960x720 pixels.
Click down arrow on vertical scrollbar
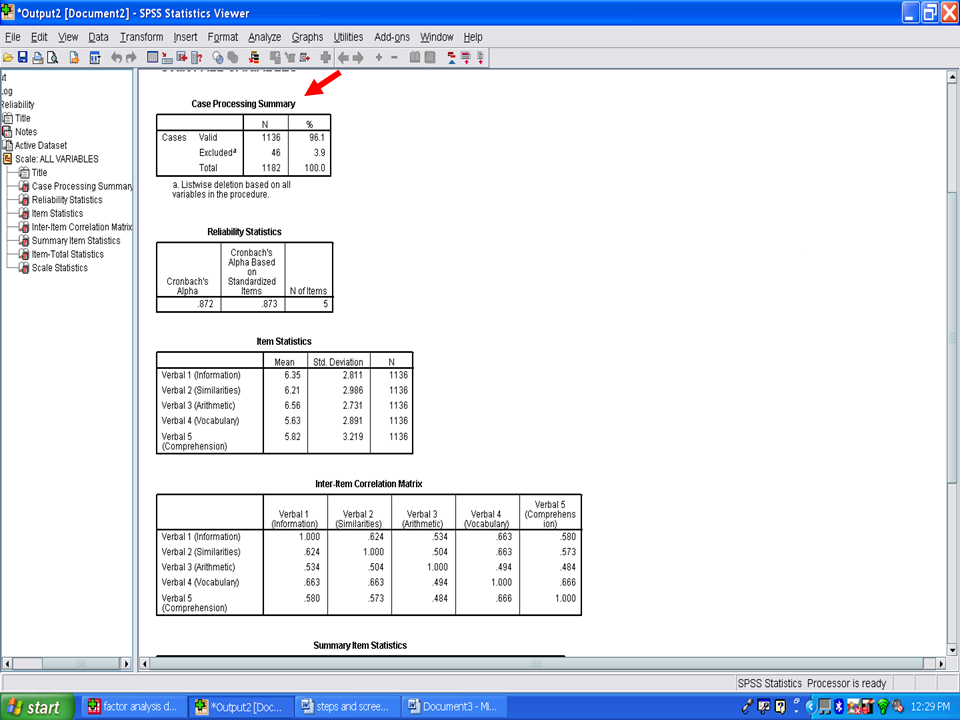(952, 646)
